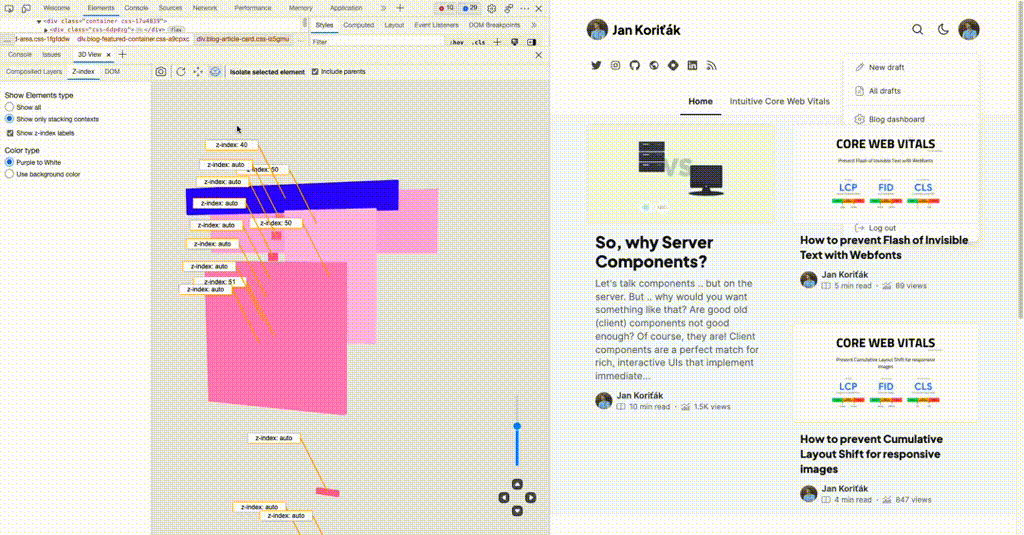Image resolution: width=1024 pixels, height=535 pixels.
Task: Click Log out in the user menu
Action: [x=882, y=228]
